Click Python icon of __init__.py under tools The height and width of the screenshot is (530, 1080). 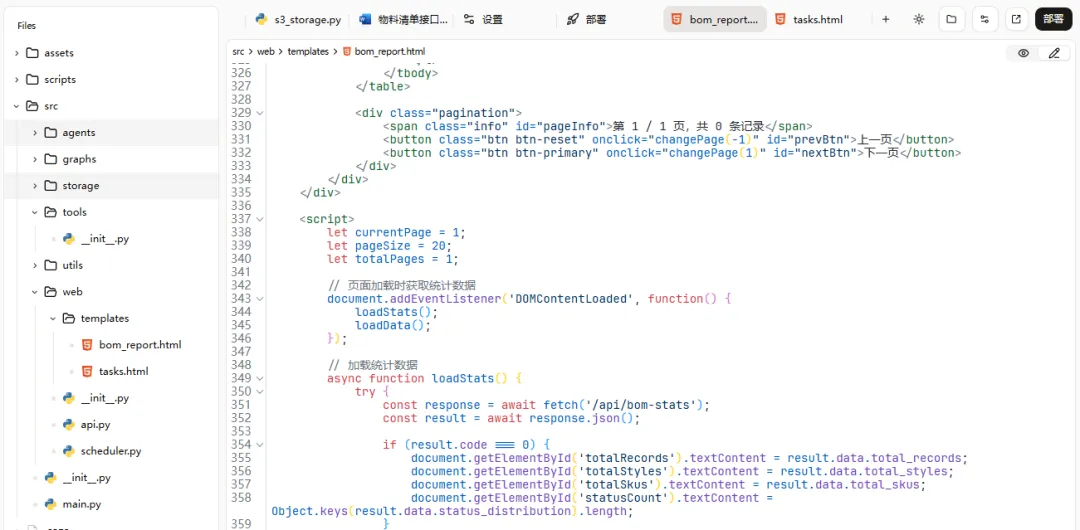pyautogui.click(x=69, y=239)
